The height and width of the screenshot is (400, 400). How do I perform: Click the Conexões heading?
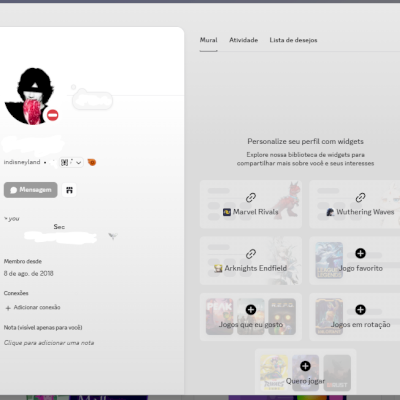point(16,293)
